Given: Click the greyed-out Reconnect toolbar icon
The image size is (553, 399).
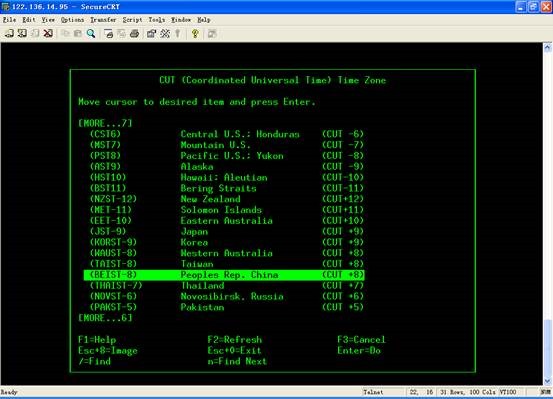Looking at the screenshot, I should click(x=35, y=34).
